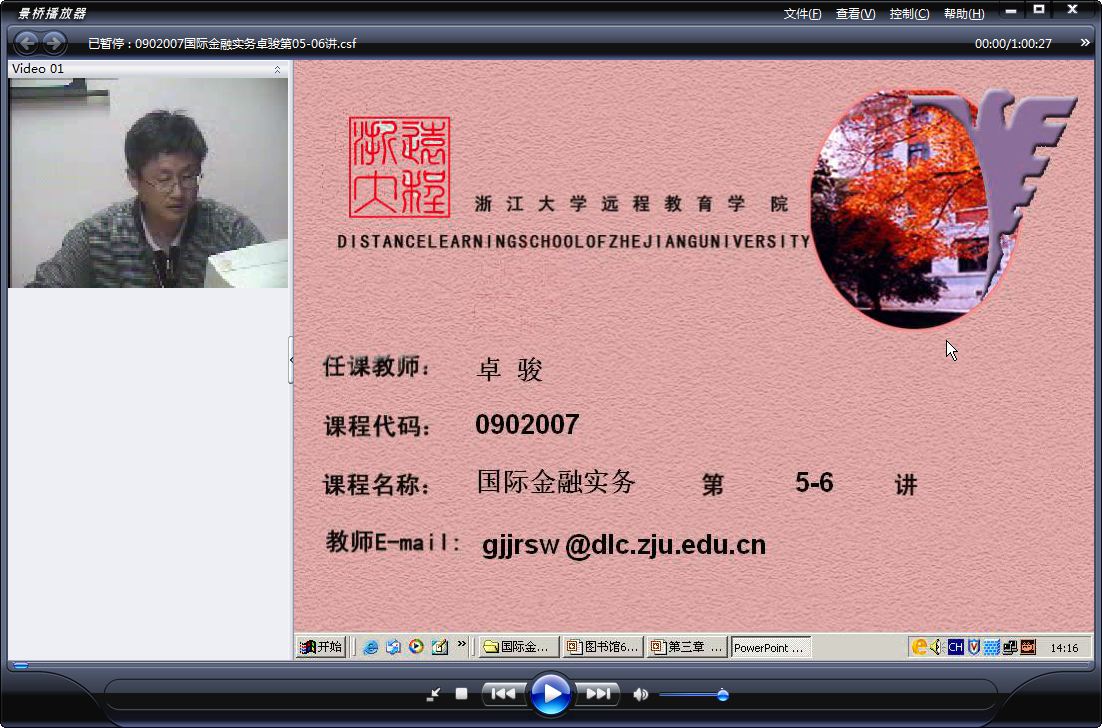Click the teacher name 卓 骏
Image resolution: width=1102 pixels, height=728 pixels.
click(510, 369)
